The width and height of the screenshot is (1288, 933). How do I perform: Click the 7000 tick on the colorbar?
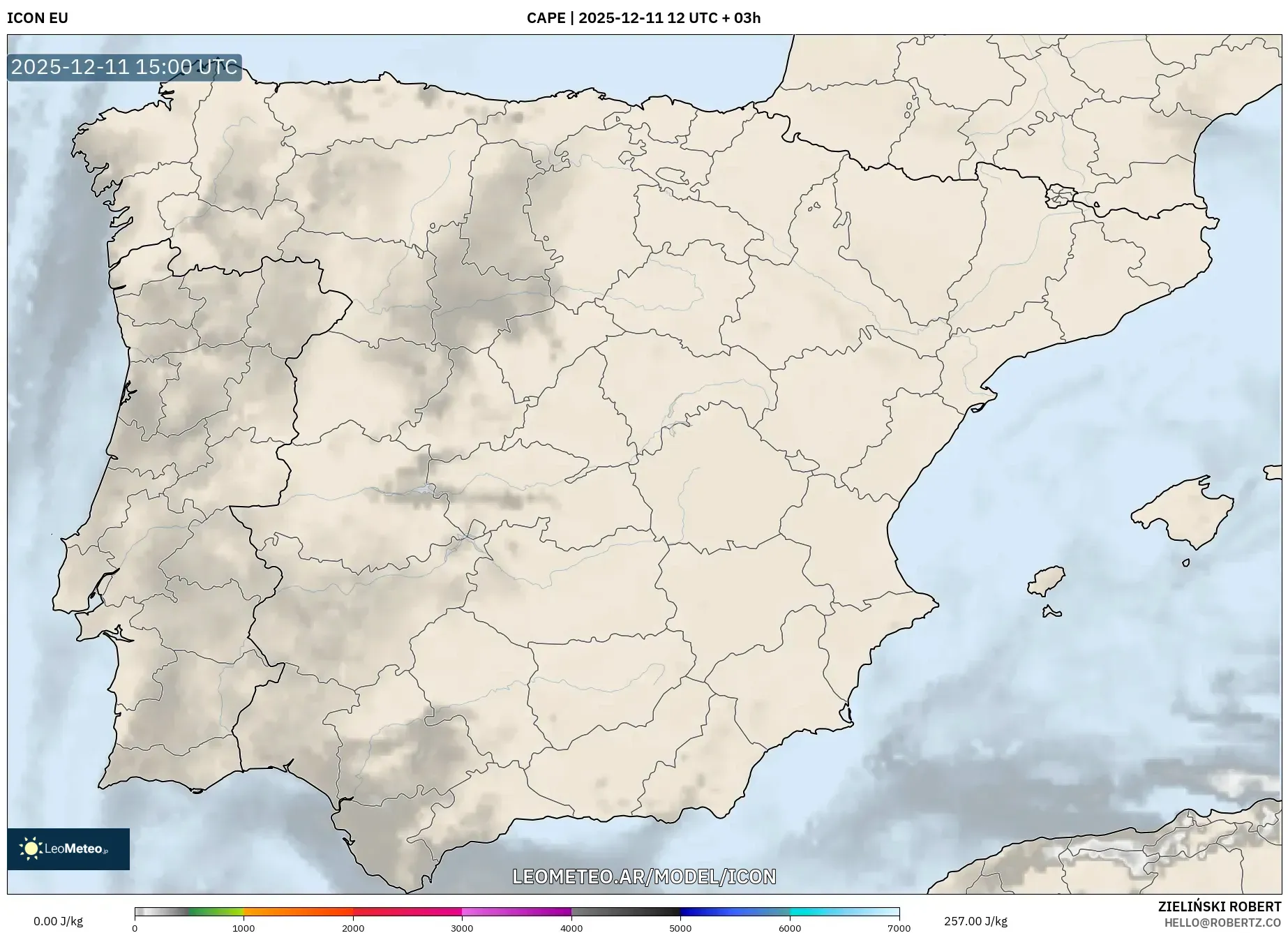tap(899, 927)
